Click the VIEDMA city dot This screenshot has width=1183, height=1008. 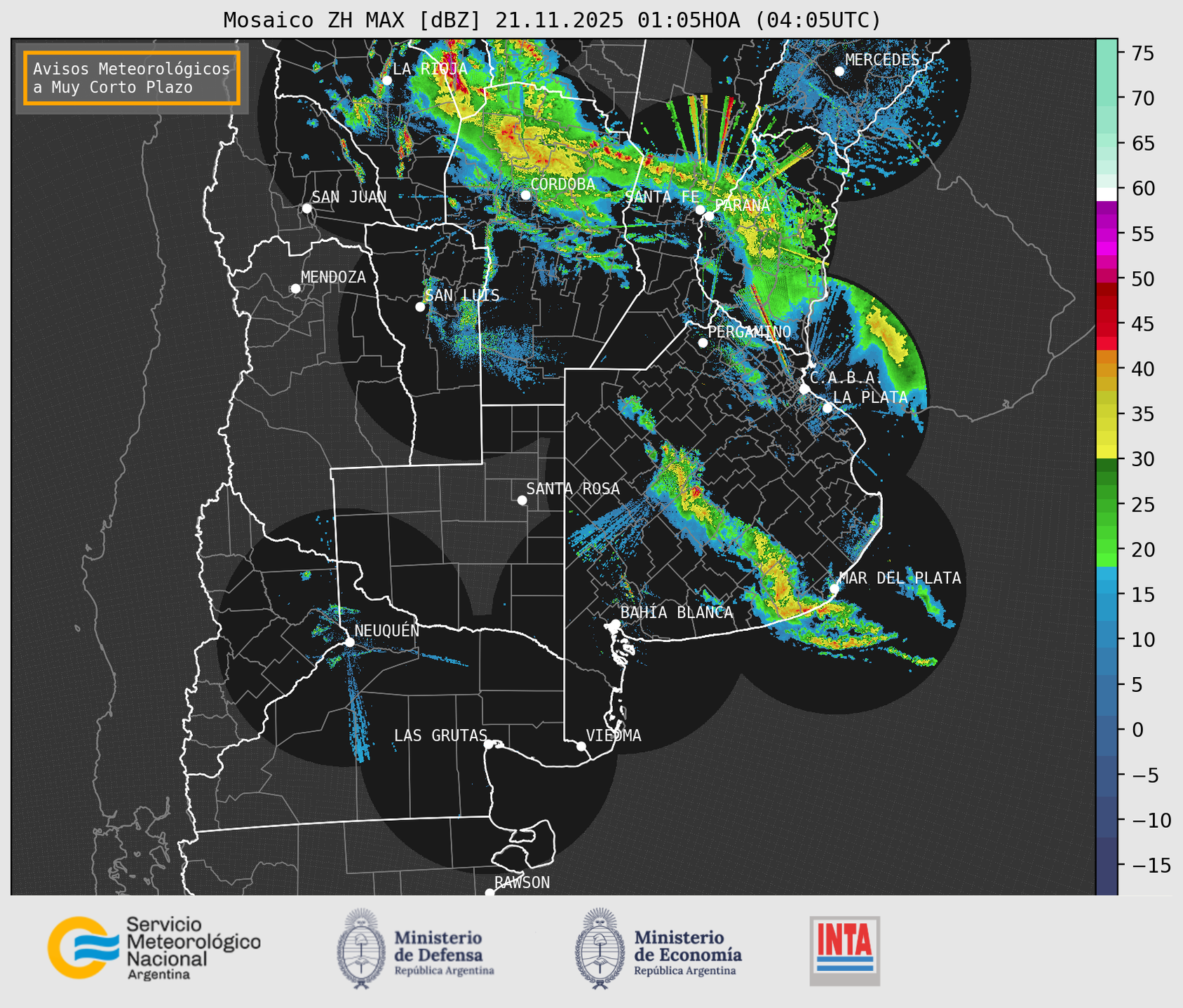(x=581, y=746)
